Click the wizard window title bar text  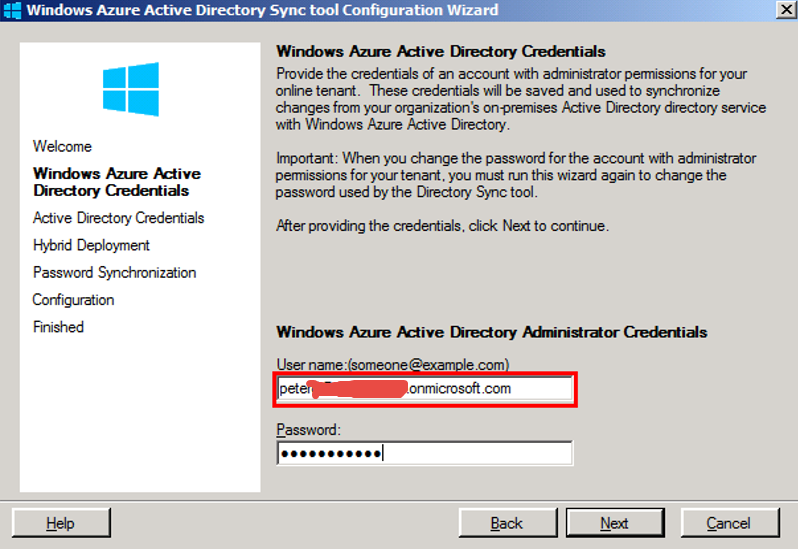(x=263, y=10)
